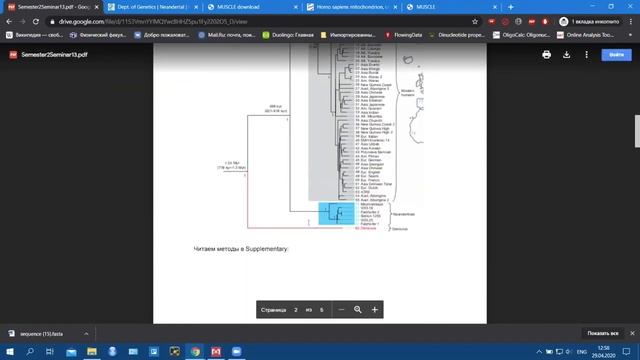Open notification center on taskbar
The height and width of the screenshot is (360, 640).
tap(627, 351)
